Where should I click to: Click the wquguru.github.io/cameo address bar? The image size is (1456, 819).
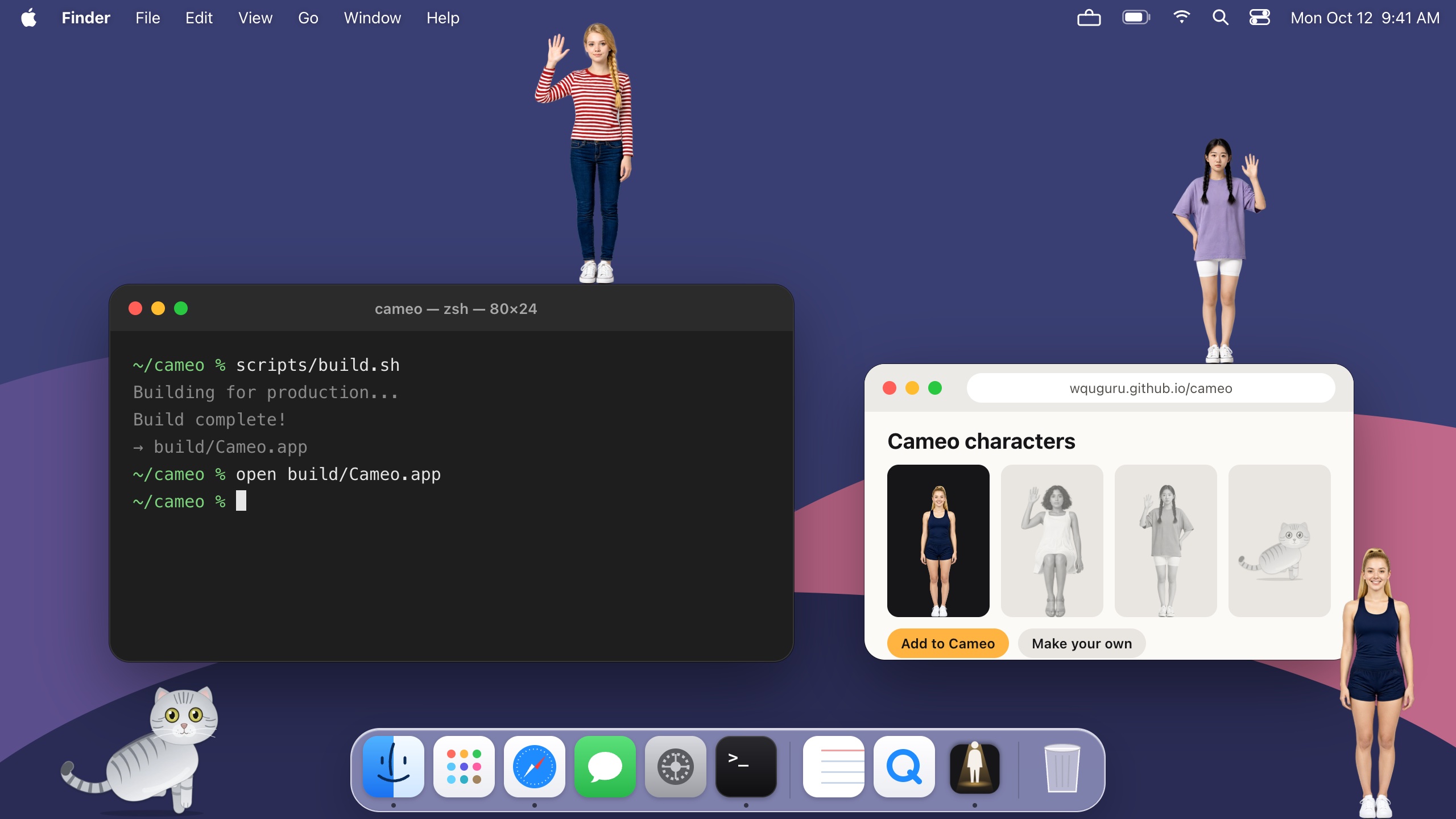1151,388
